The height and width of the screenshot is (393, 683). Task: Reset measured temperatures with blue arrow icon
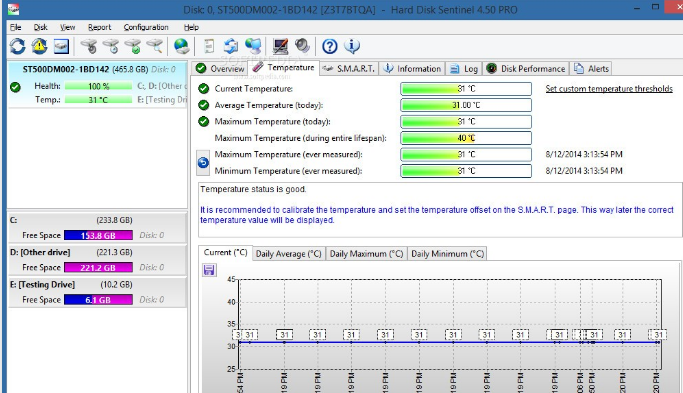pyautogui.click(x=203, y=163)
